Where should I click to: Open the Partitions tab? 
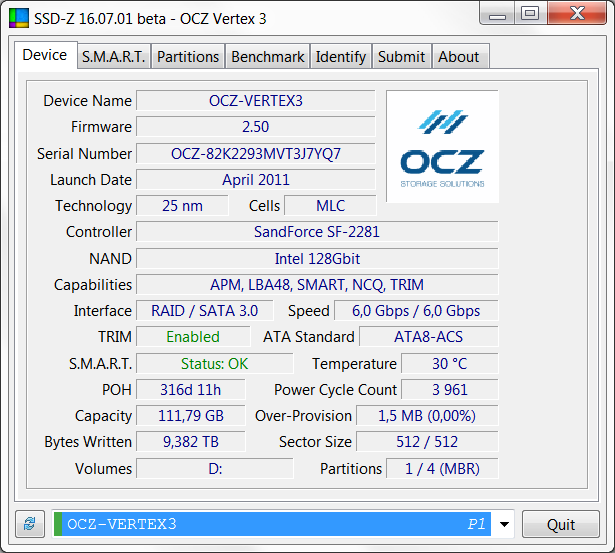188,56
